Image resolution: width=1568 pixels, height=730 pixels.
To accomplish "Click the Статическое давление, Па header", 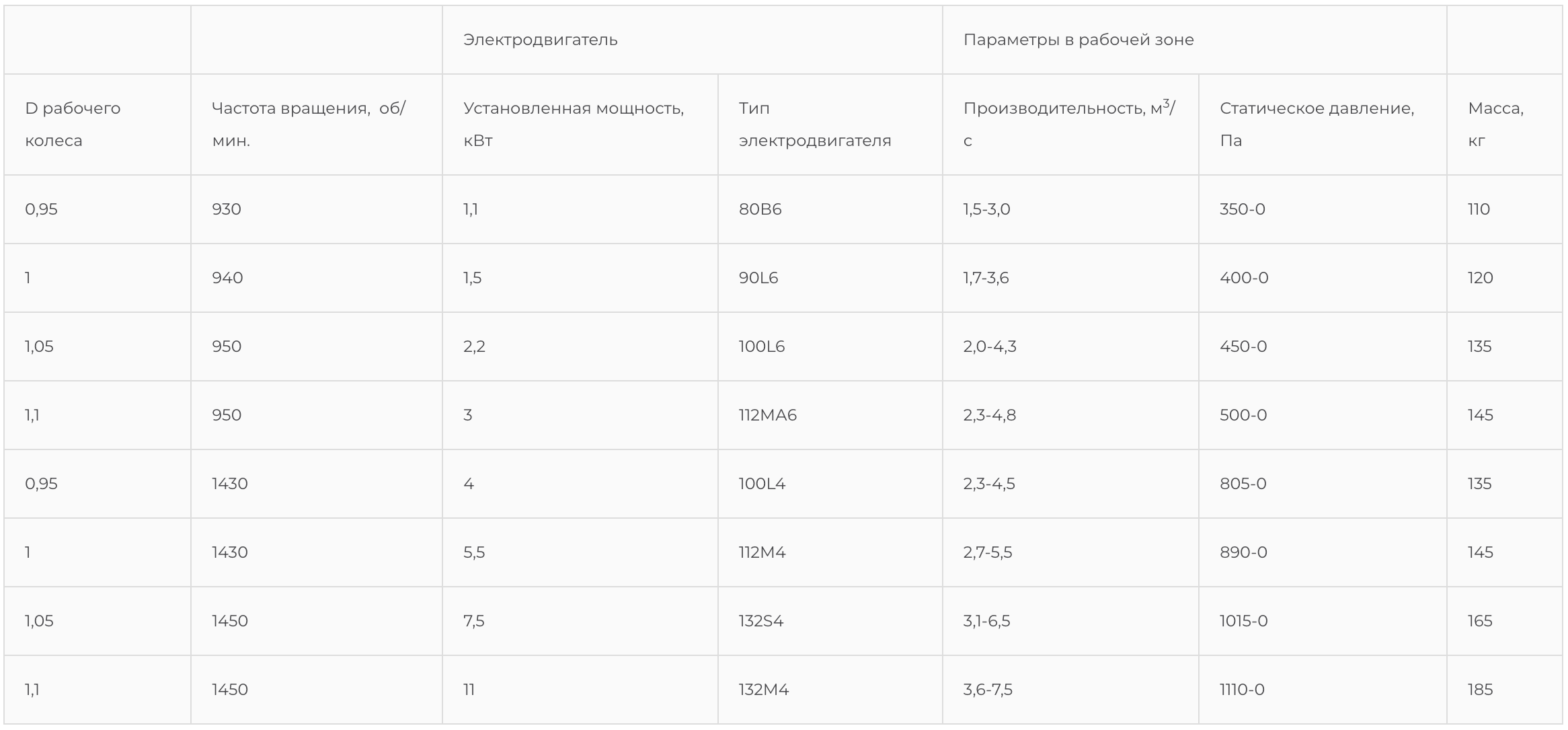I will [x=1316, y=124].
